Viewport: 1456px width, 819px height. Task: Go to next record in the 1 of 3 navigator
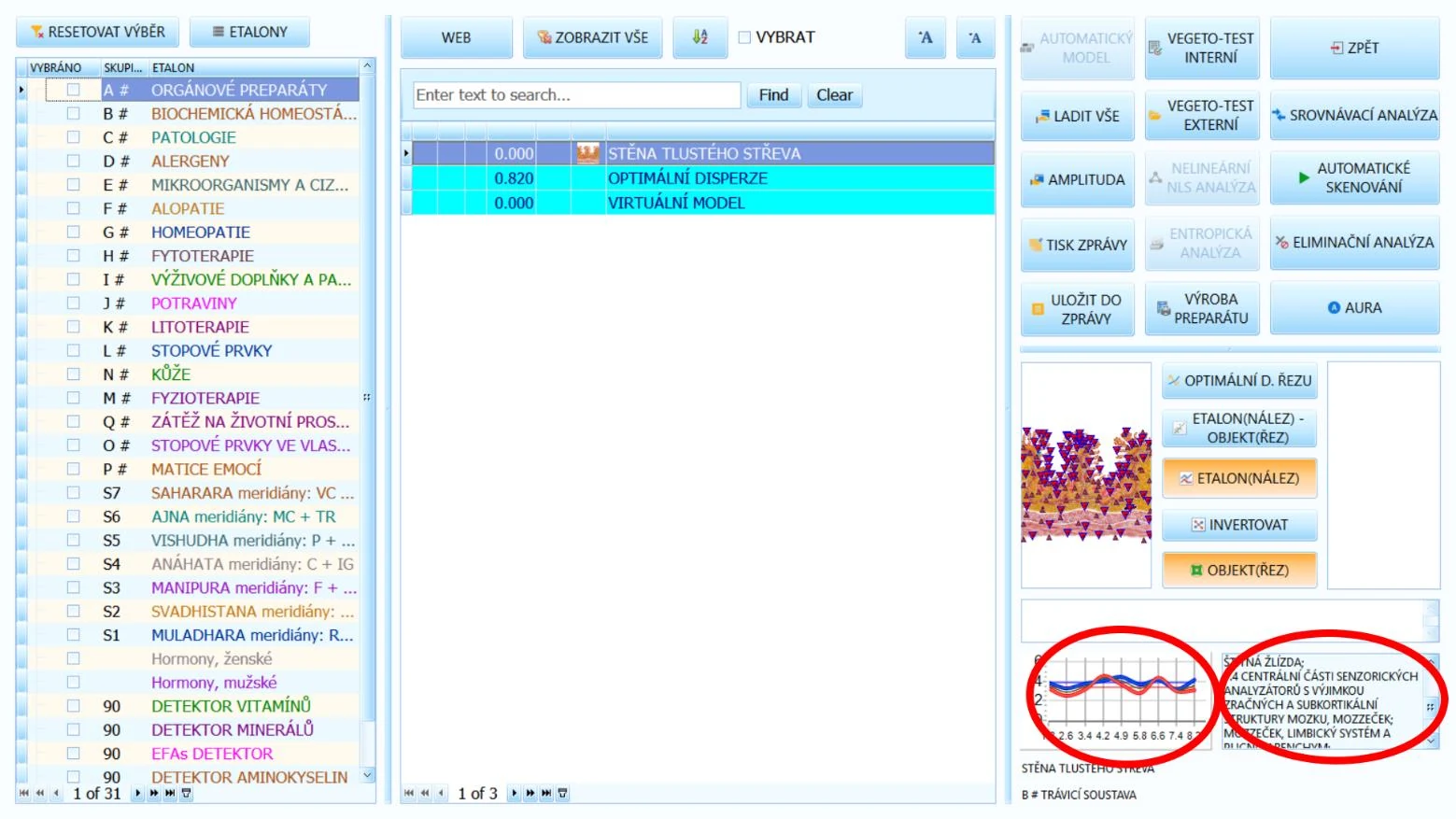click(x=514, y=794)
